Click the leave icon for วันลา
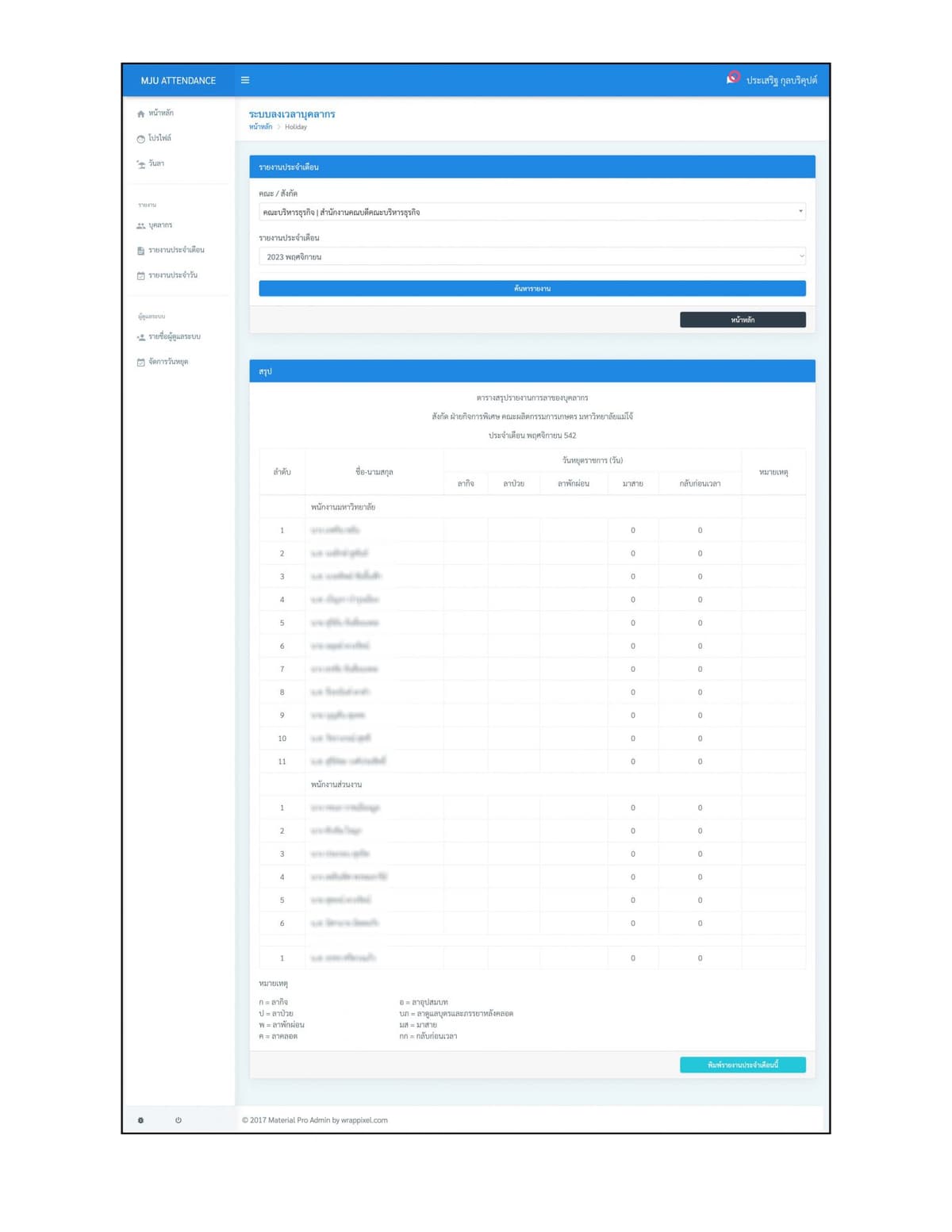952x1232 pixels. [141, 164]
